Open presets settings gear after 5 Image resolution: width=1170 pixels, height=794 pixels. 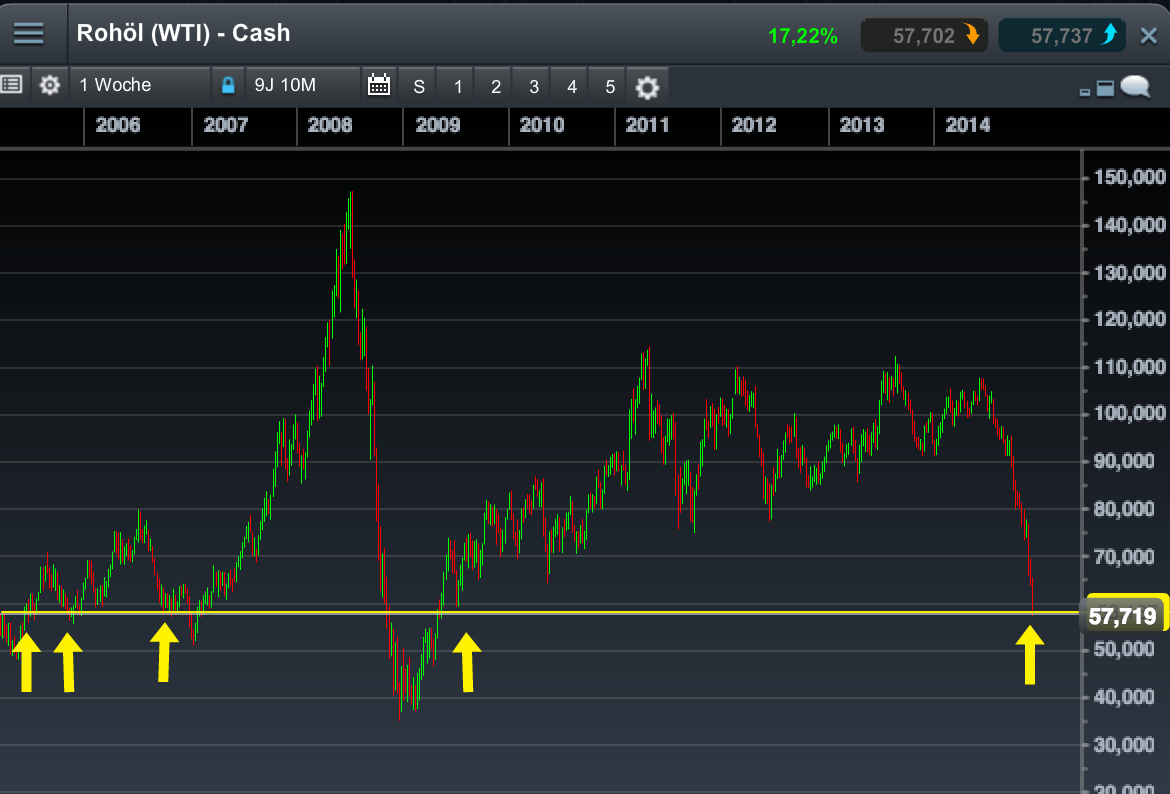tap(647, 87)
